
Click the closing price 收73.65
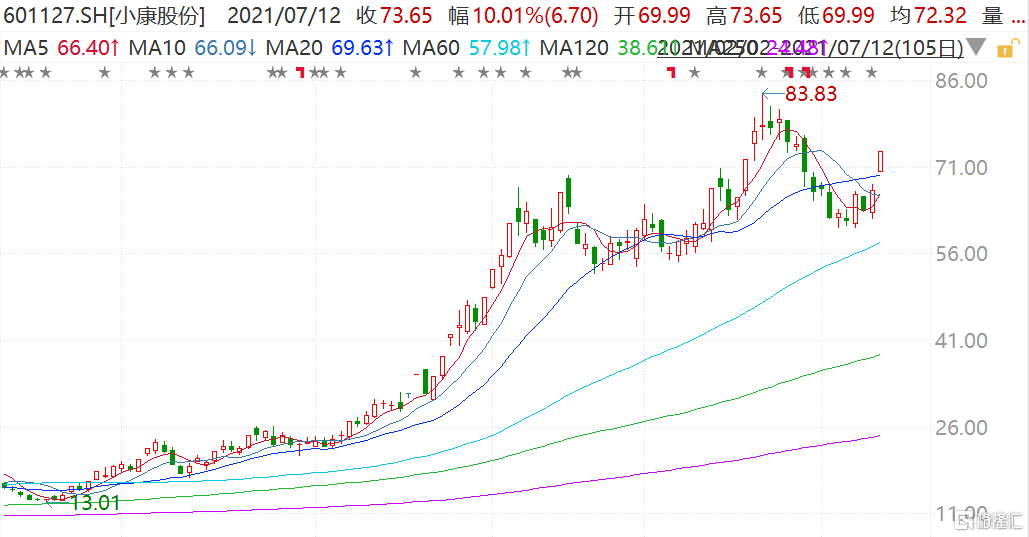point(394,15)
